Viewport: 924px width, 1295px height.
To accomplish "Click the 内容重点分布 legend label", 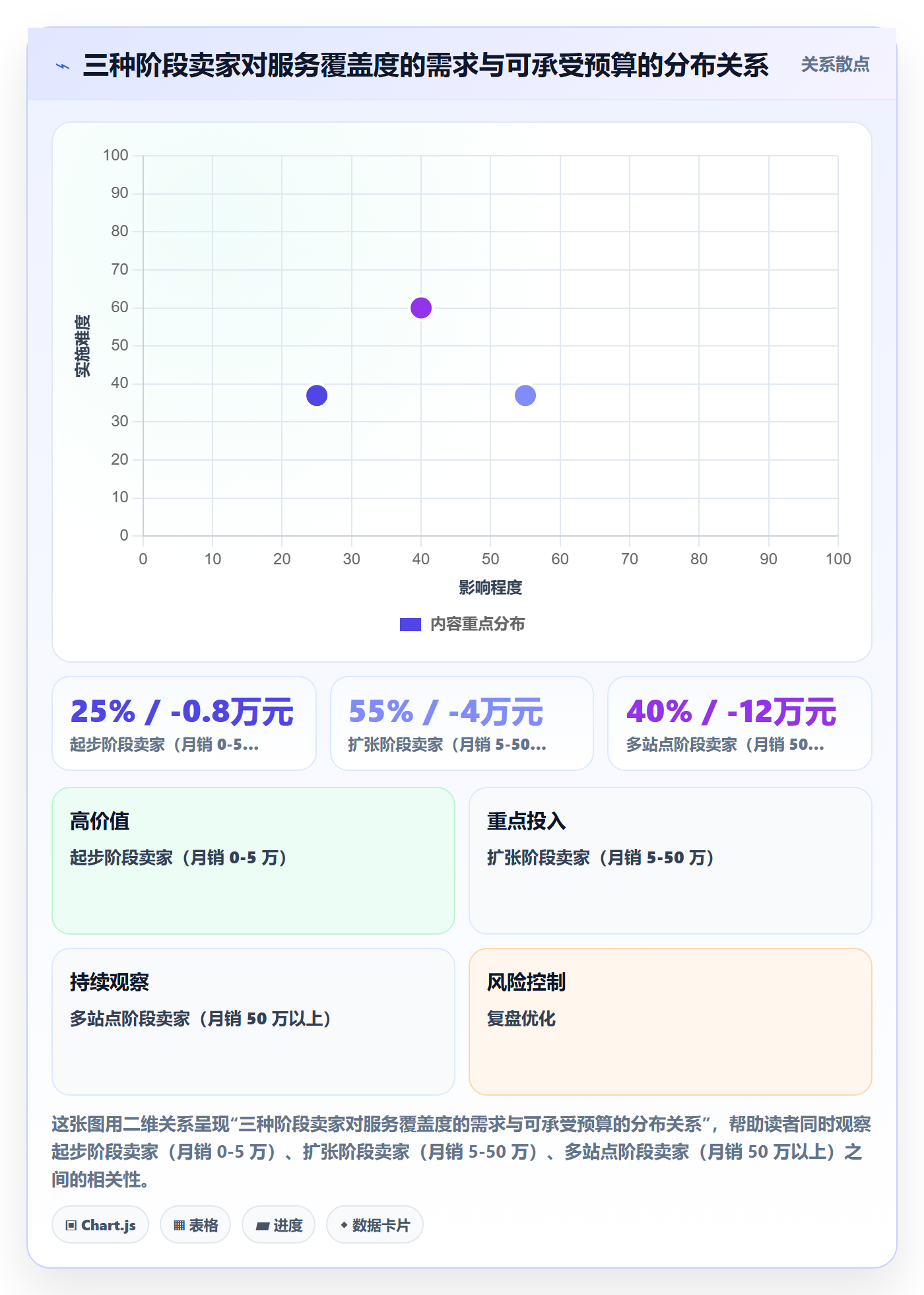I will [x=477, y=624].
